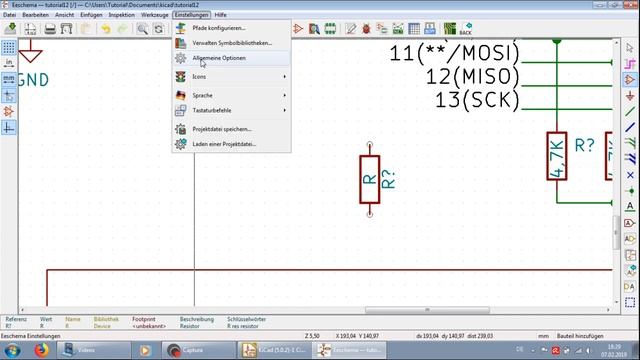The image size is (640, 360).
Task: Open the Bearbeiten menu
Action: [36, 15]
